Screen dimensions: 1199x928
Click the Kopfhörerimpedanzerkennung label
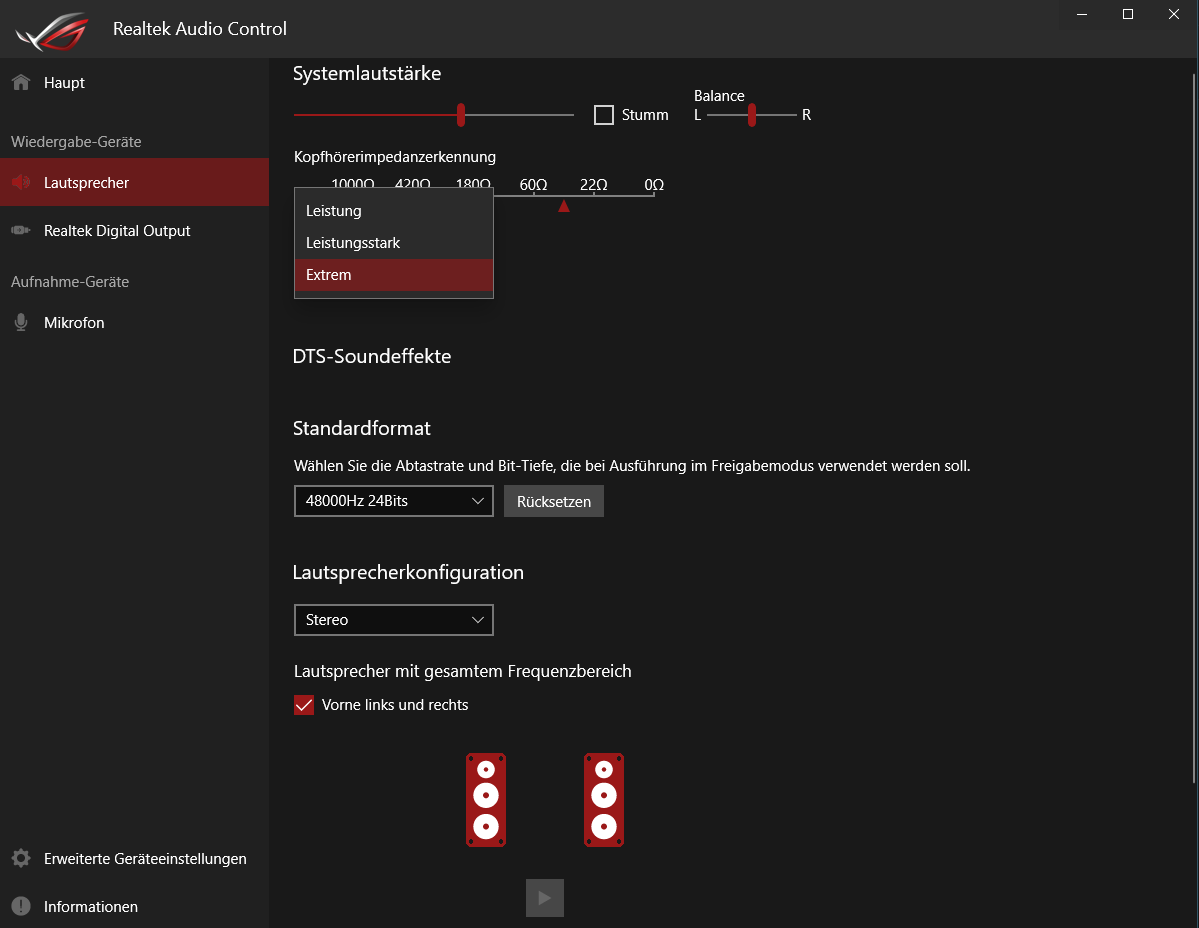click(x=395, y=157)
